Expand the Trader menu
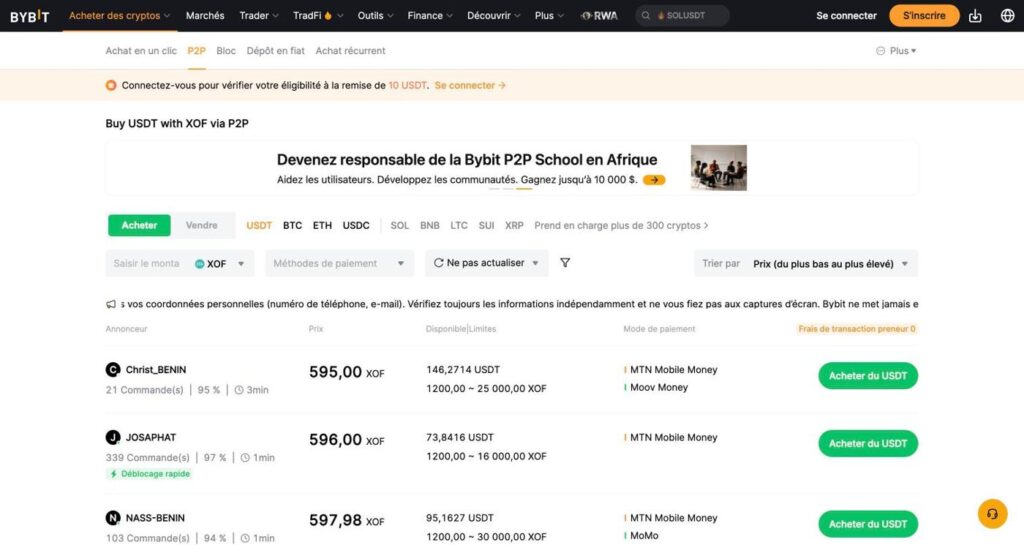 tap(259, 16)
